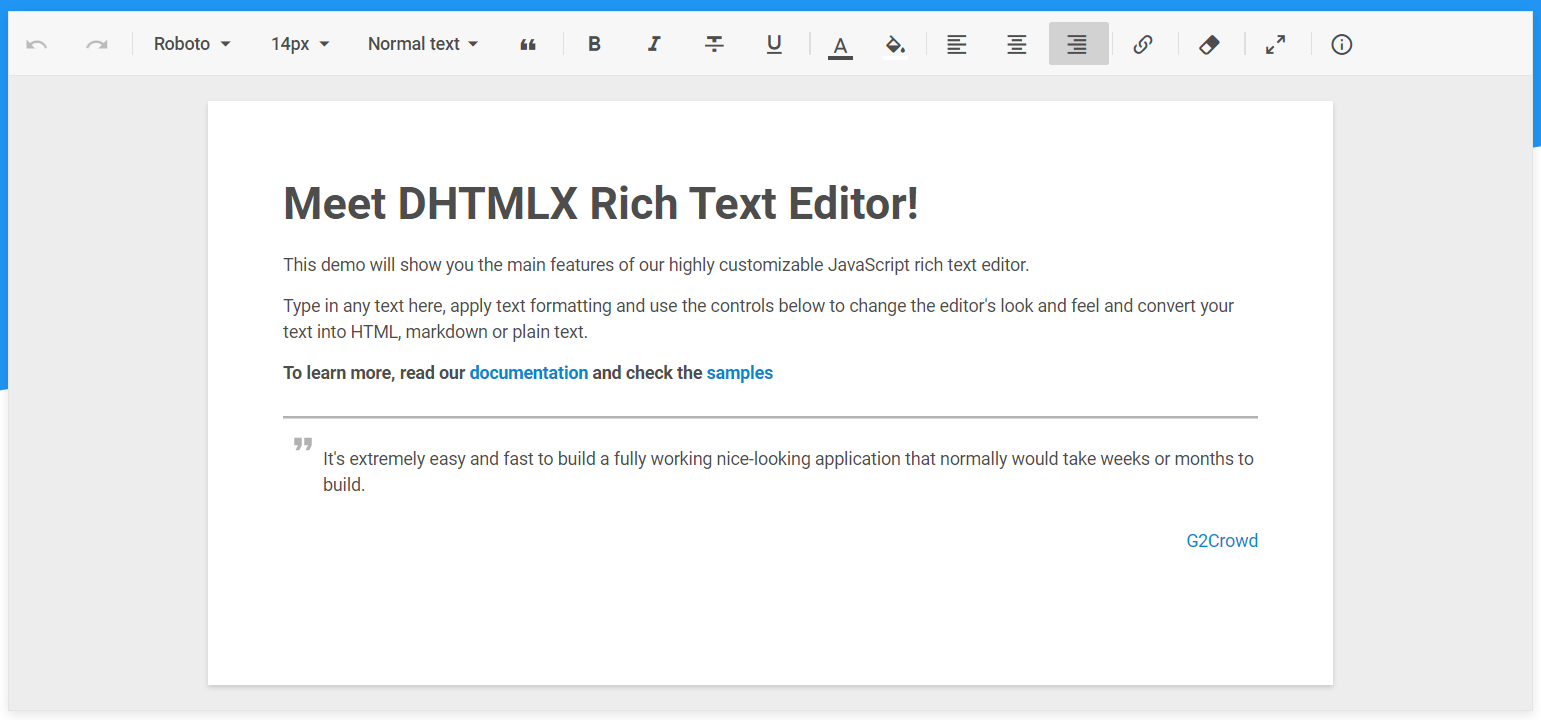Open the documentation link

(x=529, y=373)
